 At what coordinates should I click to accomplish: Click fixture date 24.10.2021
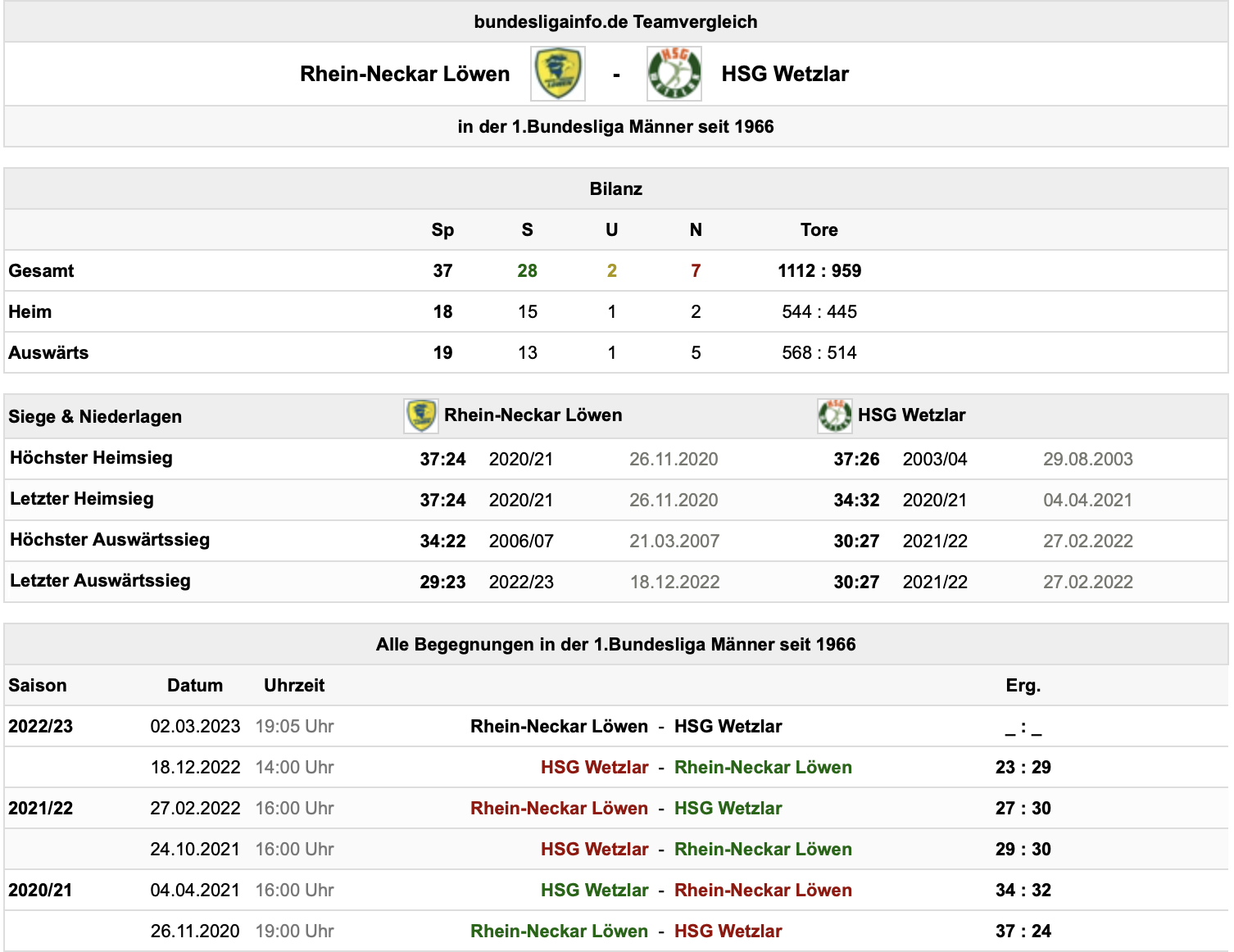coord(195,850)
